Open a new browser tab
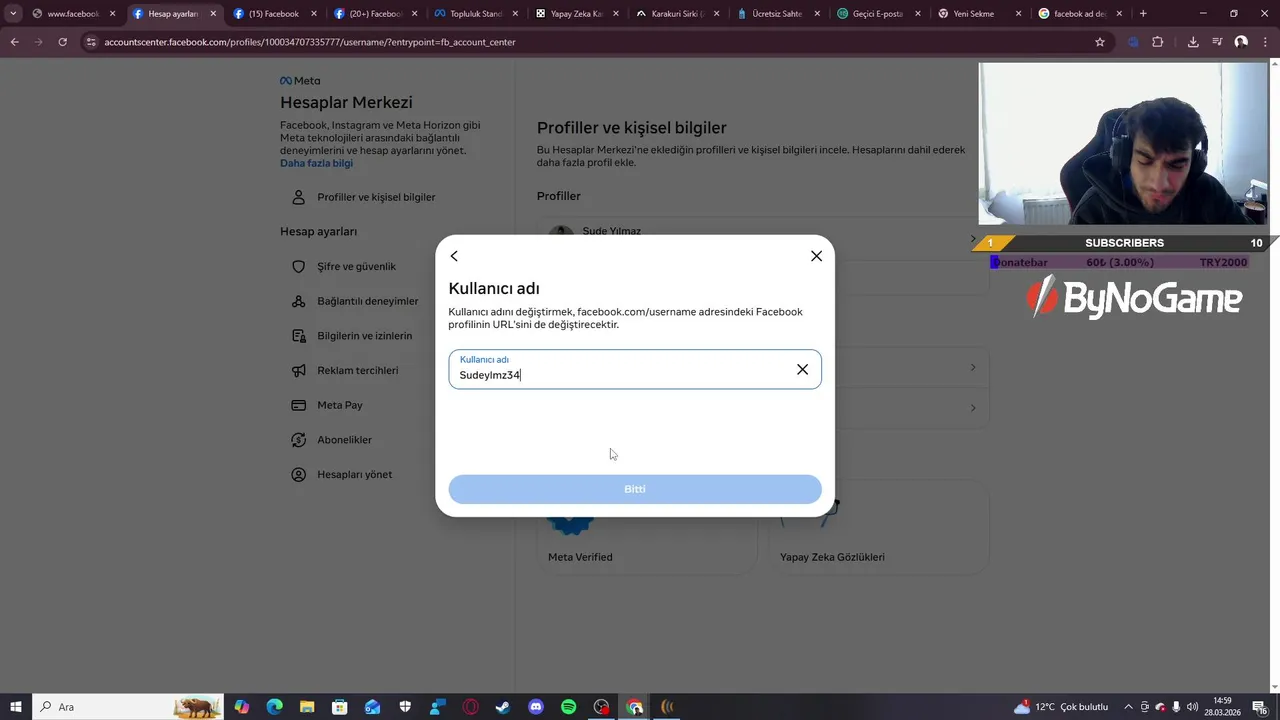This screenshot has height=720, width=1280. pyautogui.click(x=1143, y=14)
